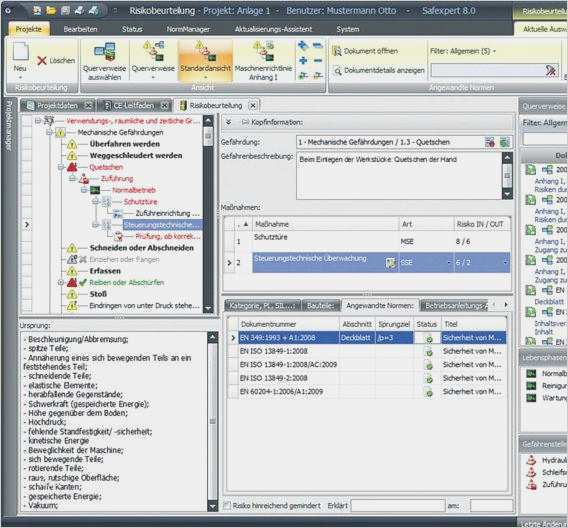Open Querverweise auswählen tool
Image resolution: width=568 pixels, height=528 pixels.
point(105,52)
